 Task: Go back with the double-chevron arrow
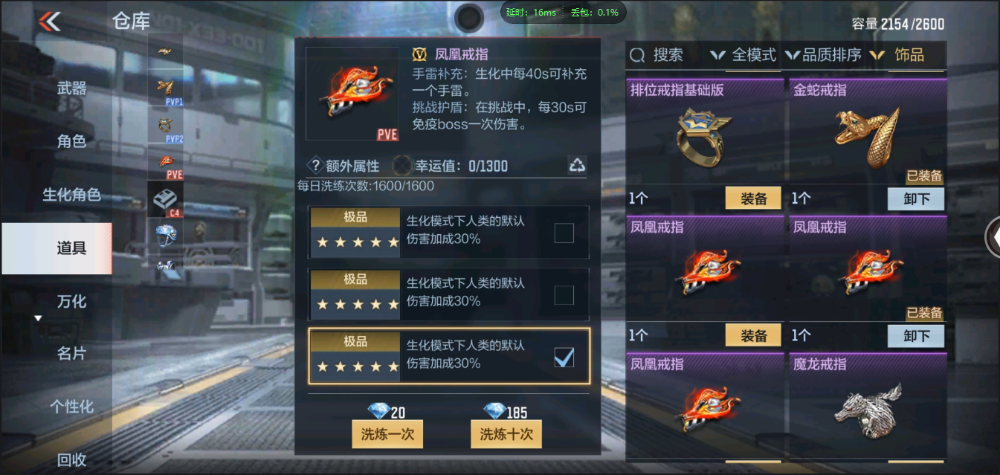click(49, 22)
